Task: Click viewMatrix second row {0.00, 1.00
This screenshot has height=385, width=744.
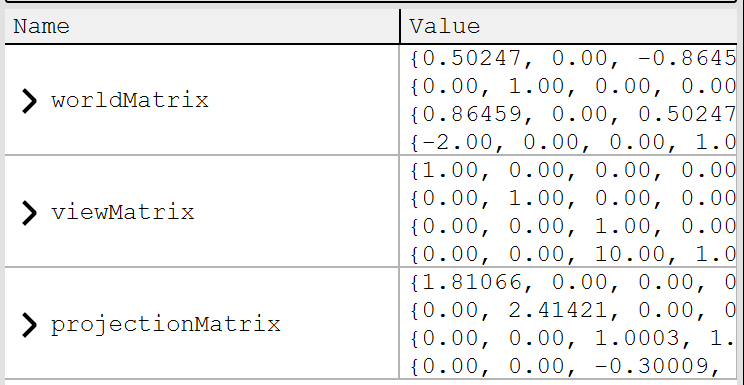Action: (573, 199)
